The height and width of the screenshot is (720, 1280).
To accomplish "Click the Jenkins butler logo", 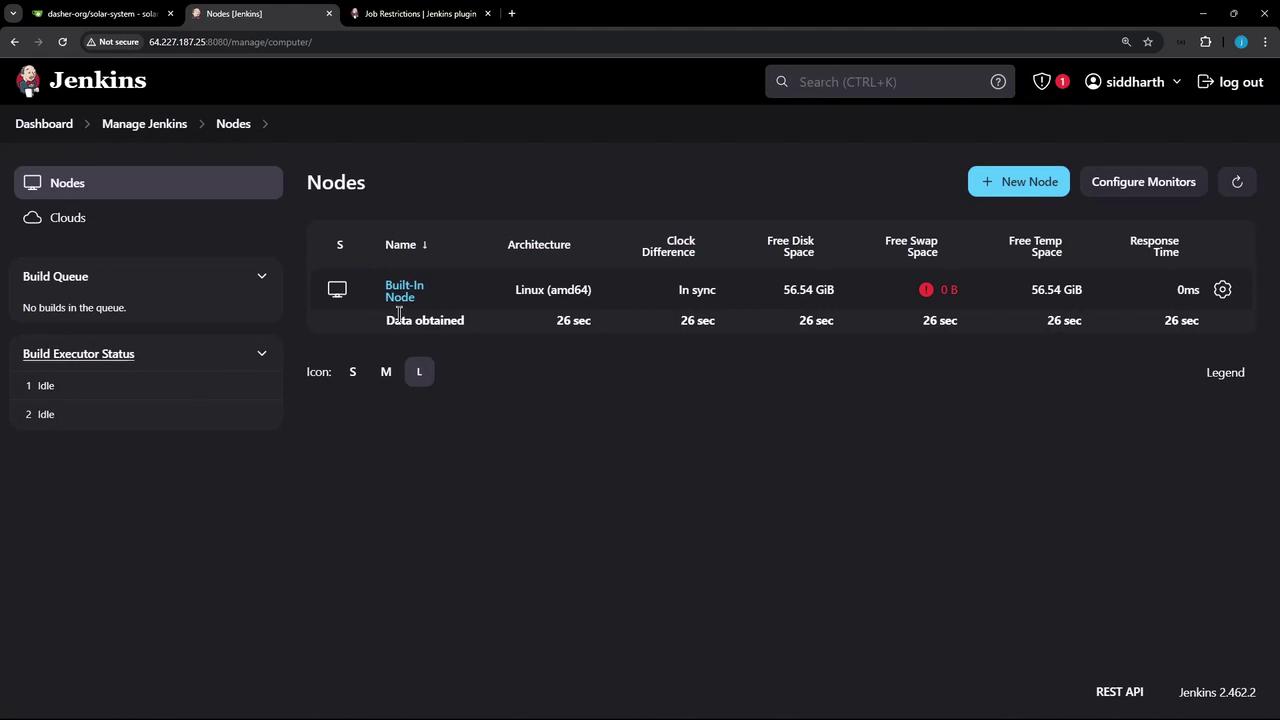I will point(29,81).
